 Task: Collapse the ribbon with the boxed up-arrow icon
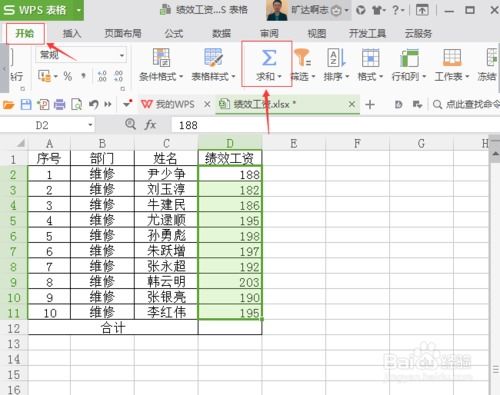click(x=422, y=10)
